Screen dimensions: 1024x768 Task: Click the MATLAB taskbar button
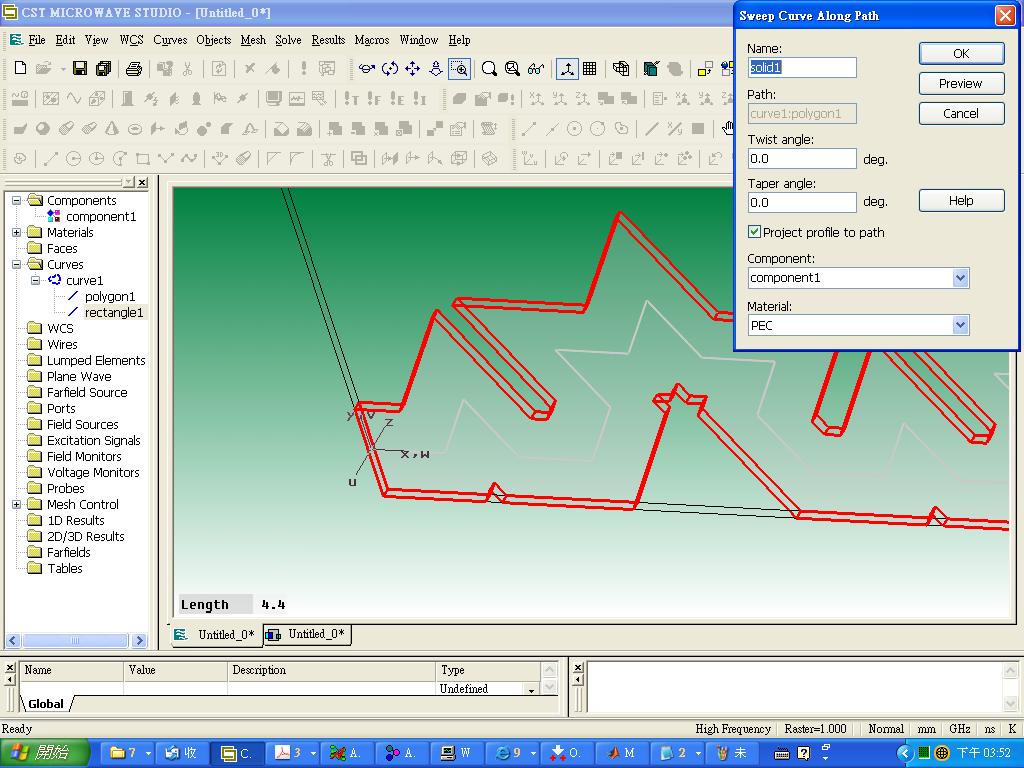[622, 753]
